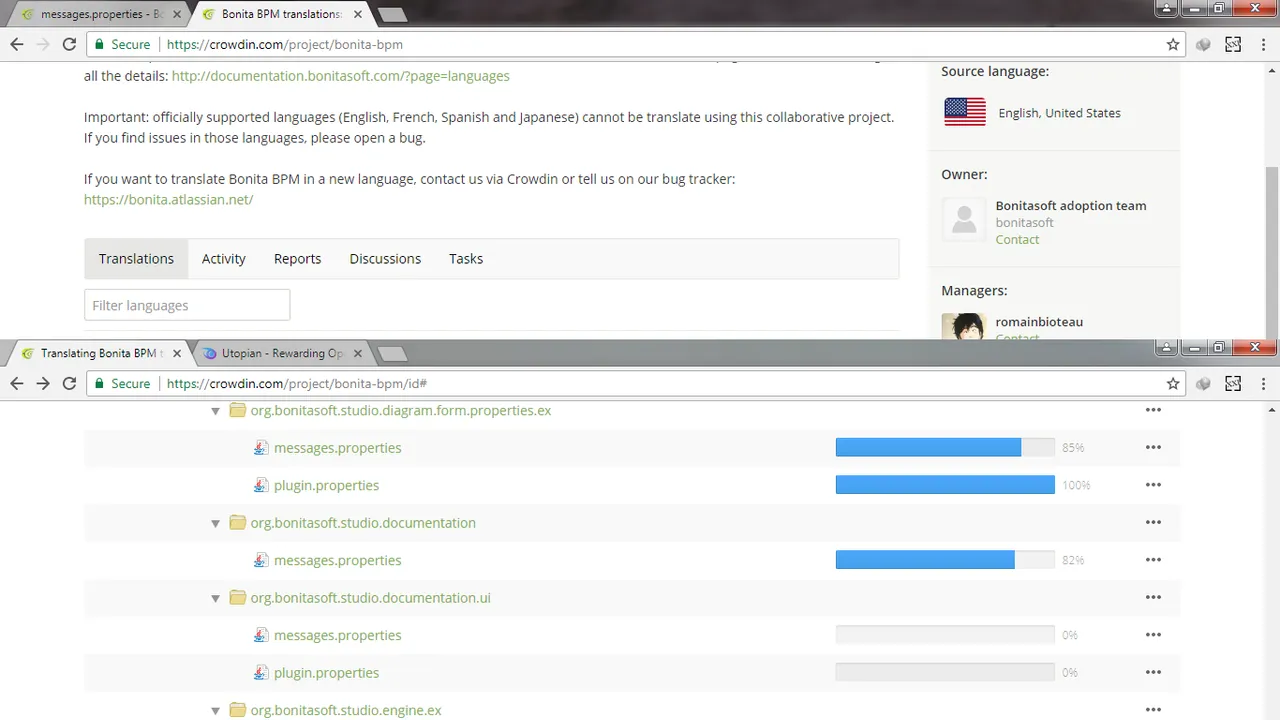Viewport: 1280px width, 720px height.
Task: Open plugin.properties under documentation.ui
Action: pos(326,672)
